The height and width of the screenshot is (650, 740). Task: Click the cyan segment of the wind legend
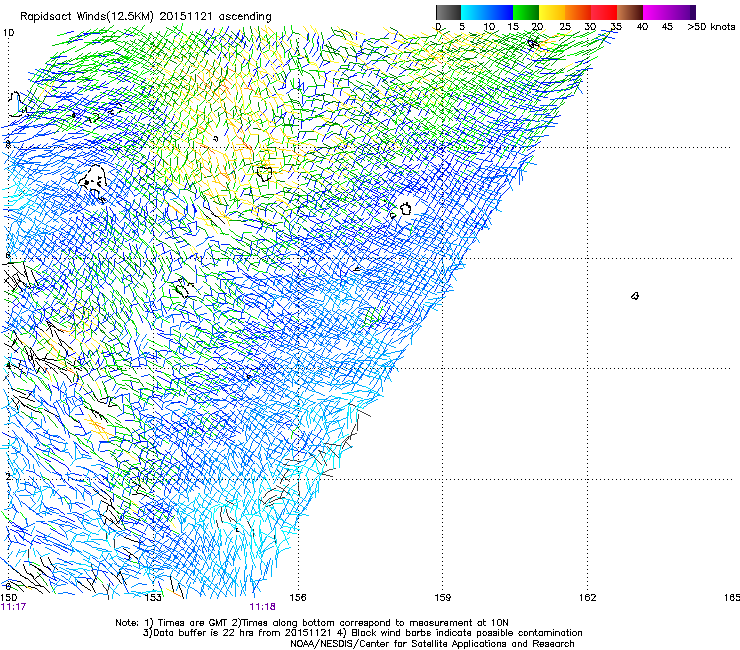tap(473, 12)
